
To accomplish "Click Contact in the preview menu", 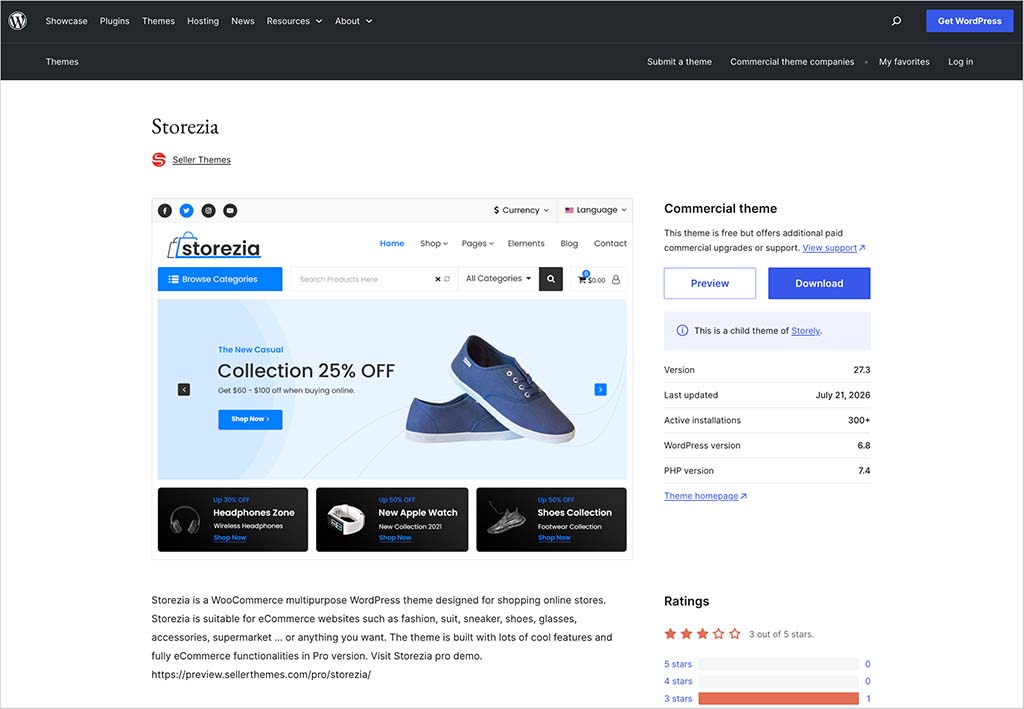I will point(610,244).
